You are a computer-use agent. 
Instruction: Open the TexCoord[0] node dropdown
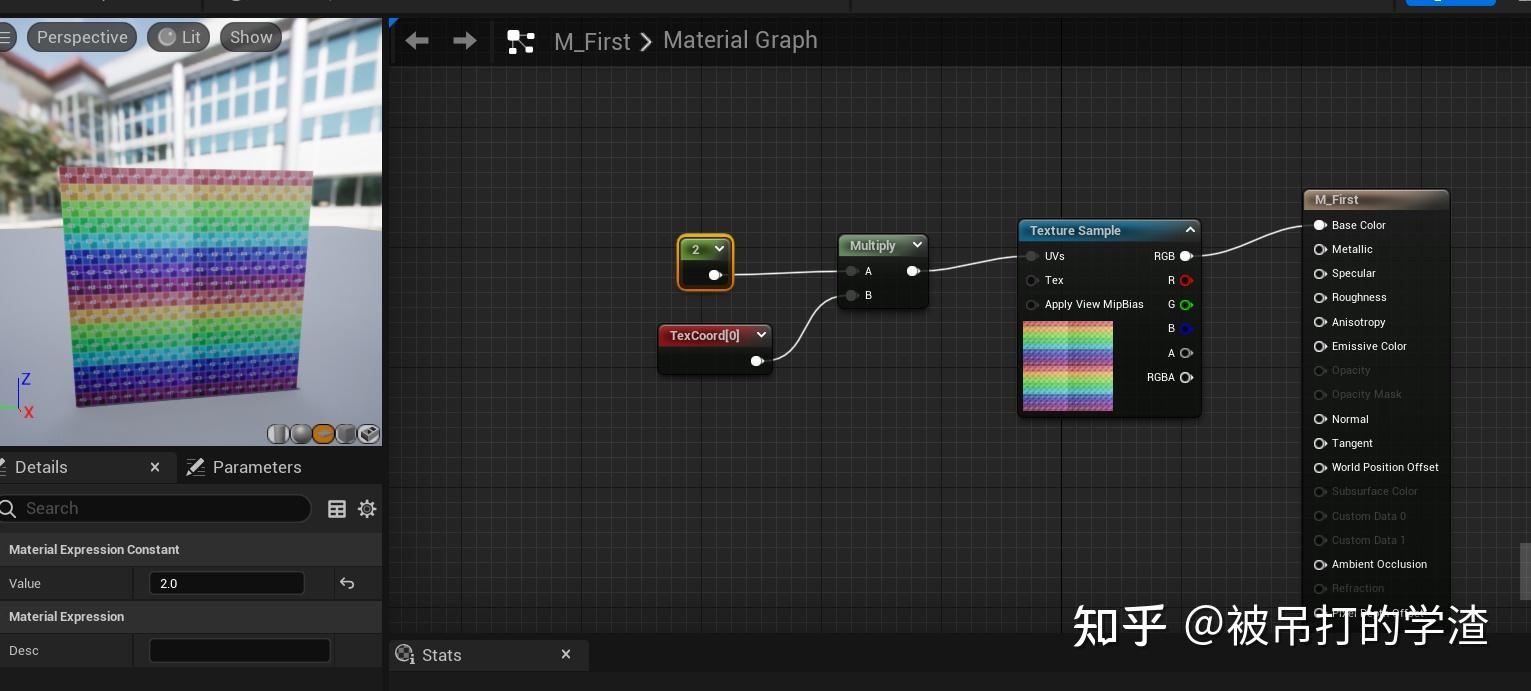click(x=761, y=335)
